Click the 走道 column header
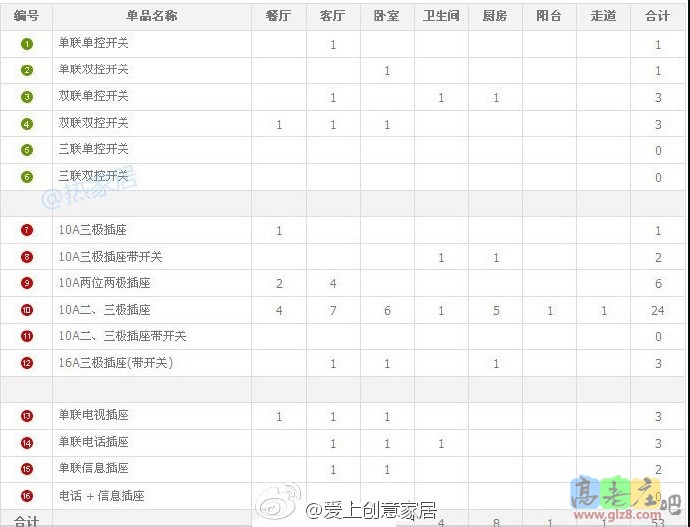The height and width of the screenshot is (527, 690). click(x=603, y=16)
